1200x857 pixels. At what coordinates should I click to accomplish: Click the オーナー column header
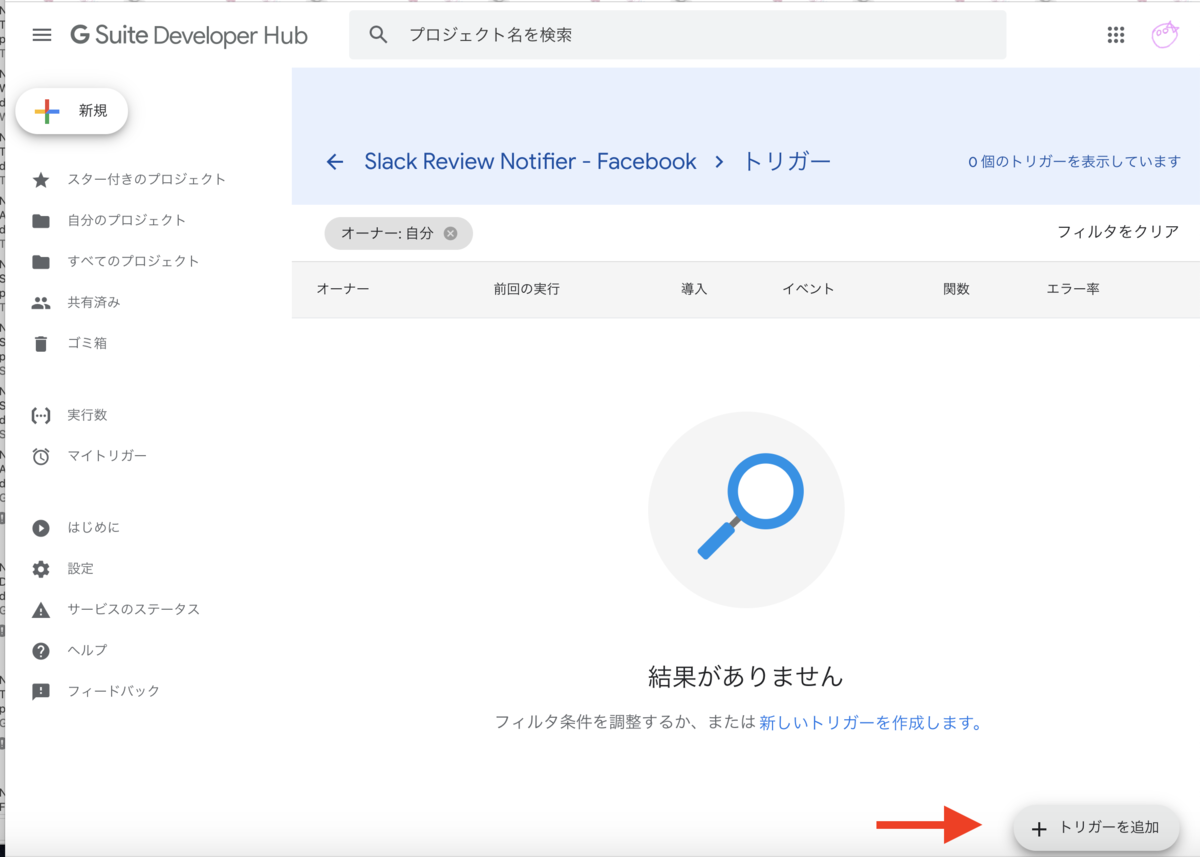(343, 289)
